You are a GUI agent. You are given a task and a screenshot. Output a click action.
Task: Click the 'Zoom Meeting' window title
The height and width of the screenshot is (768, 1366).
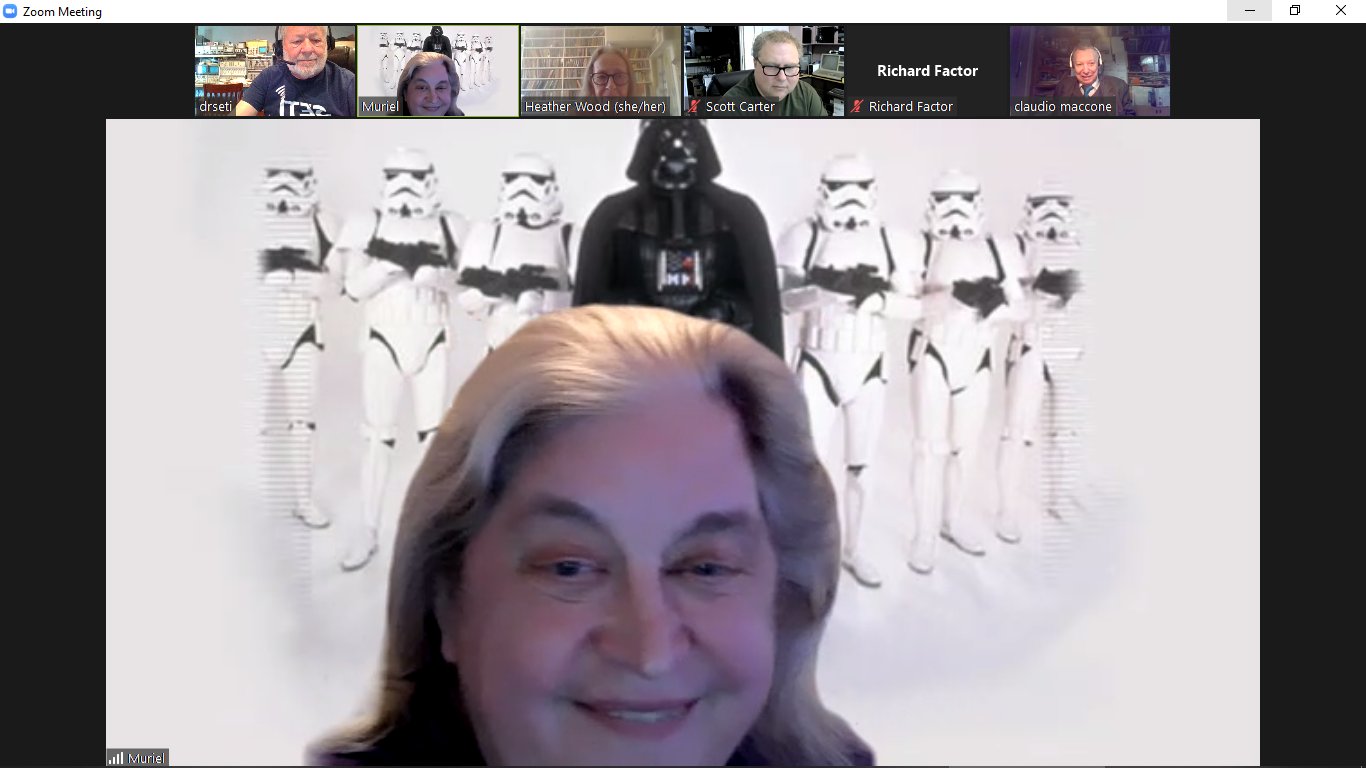(x=62, y=12)
